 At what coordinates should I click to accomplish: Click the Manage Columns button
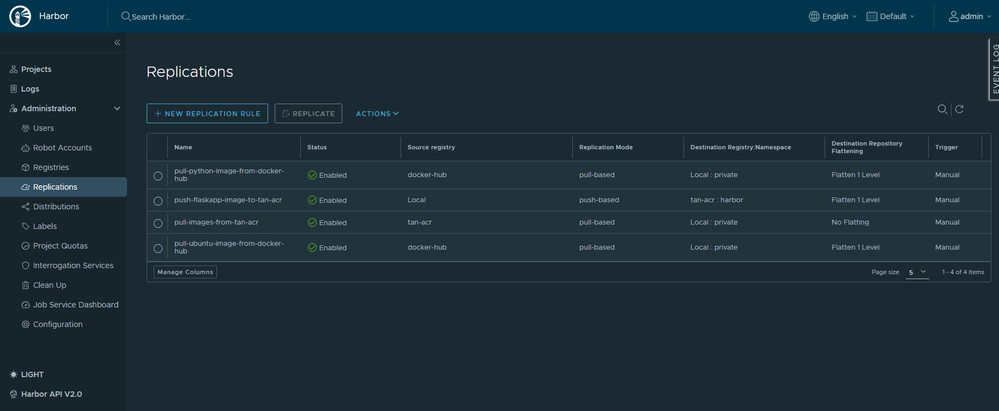[185, 272]
